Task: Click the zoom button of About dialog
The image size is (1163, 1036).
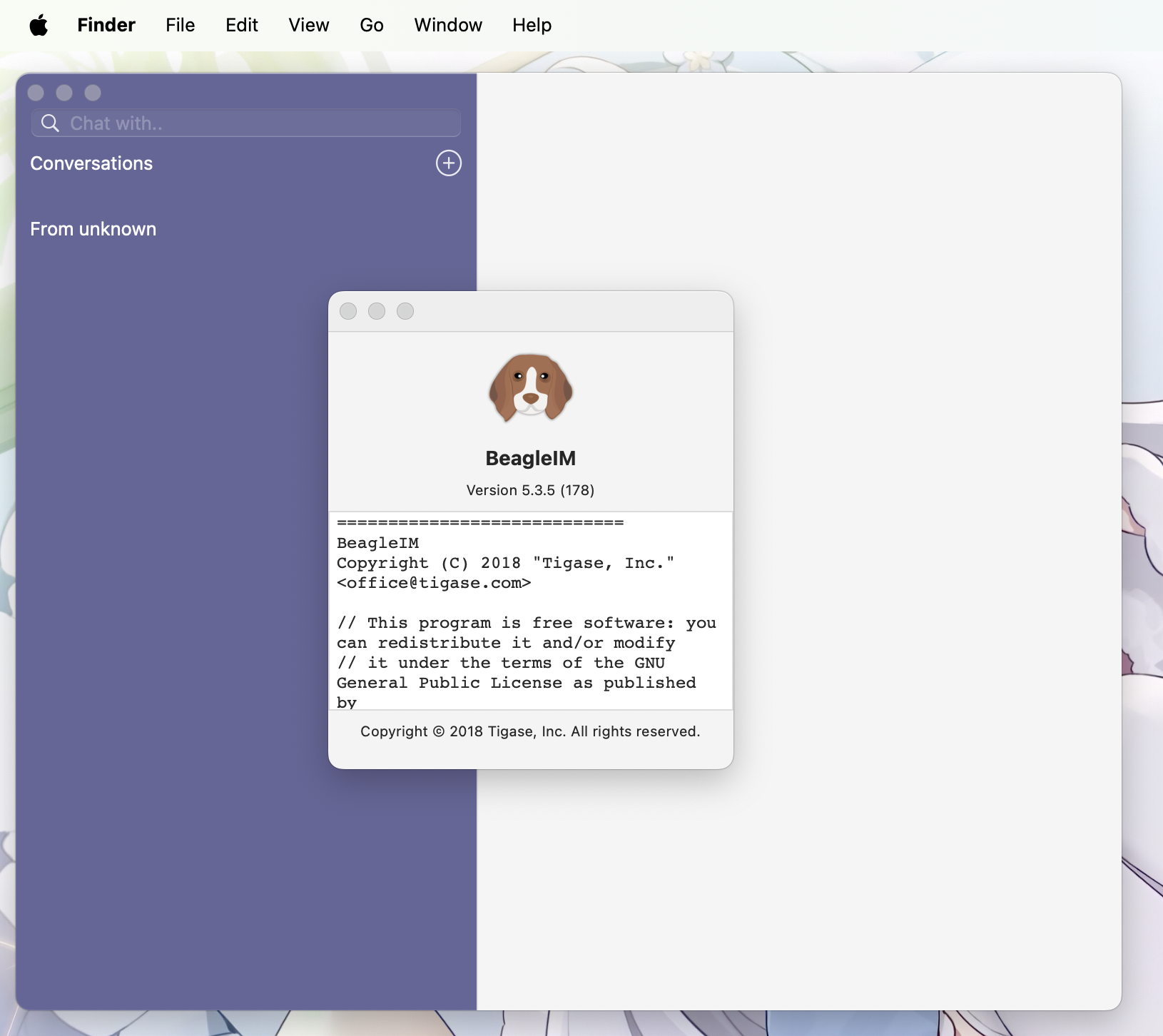Action: tap(405, 311)
